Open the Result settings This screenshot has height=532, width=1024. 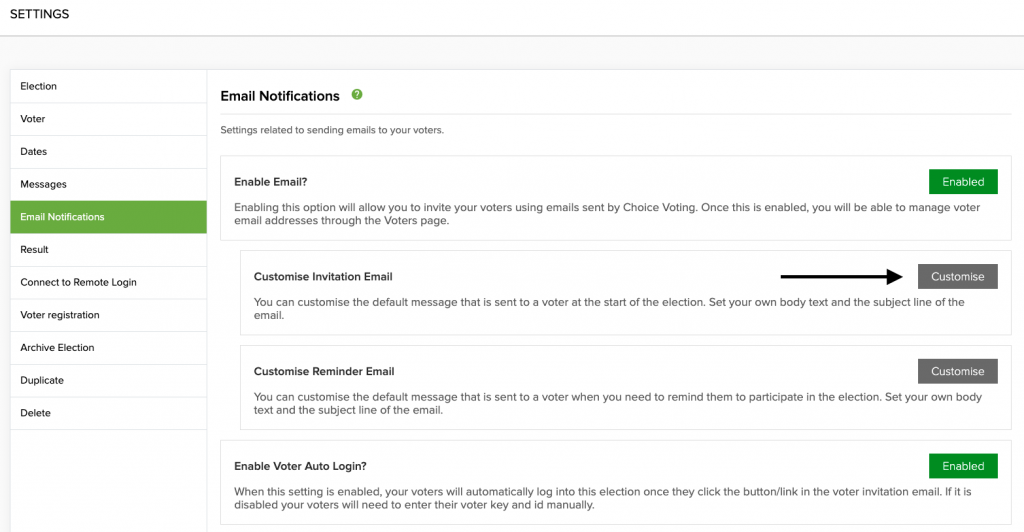tap(108, 249)
